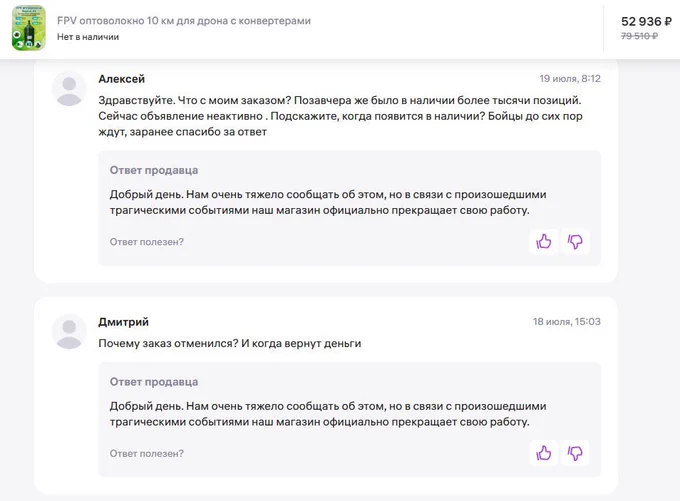
Task: Dislike the seller's answer to Алексей
Action: (575, 242)
